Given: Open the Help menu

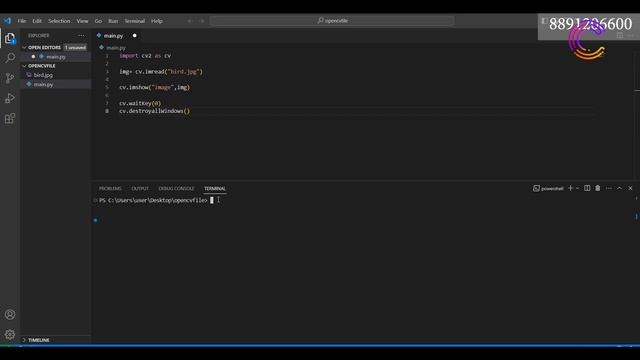Looking at the screenshot, I should pos(157,21).
